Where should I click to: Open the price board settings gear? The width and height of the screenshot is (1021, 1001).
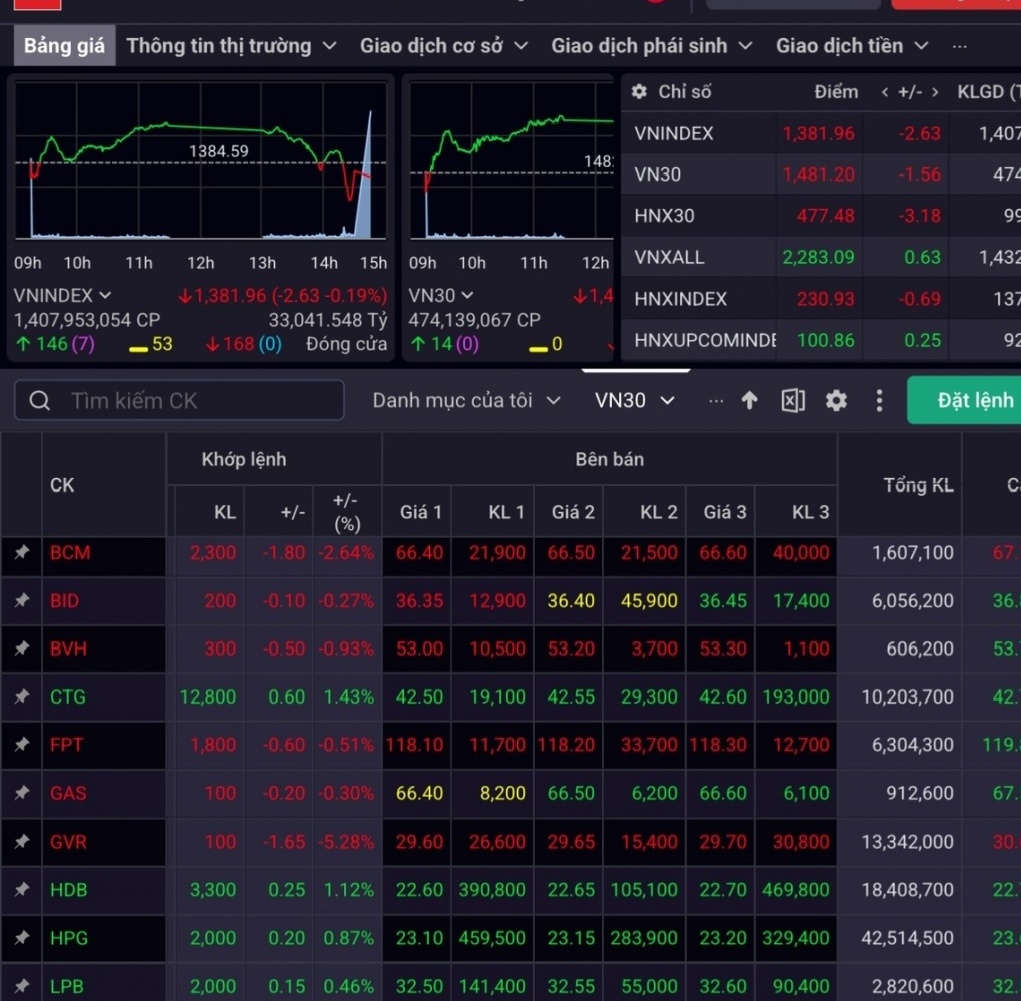[x=836, y=401]
